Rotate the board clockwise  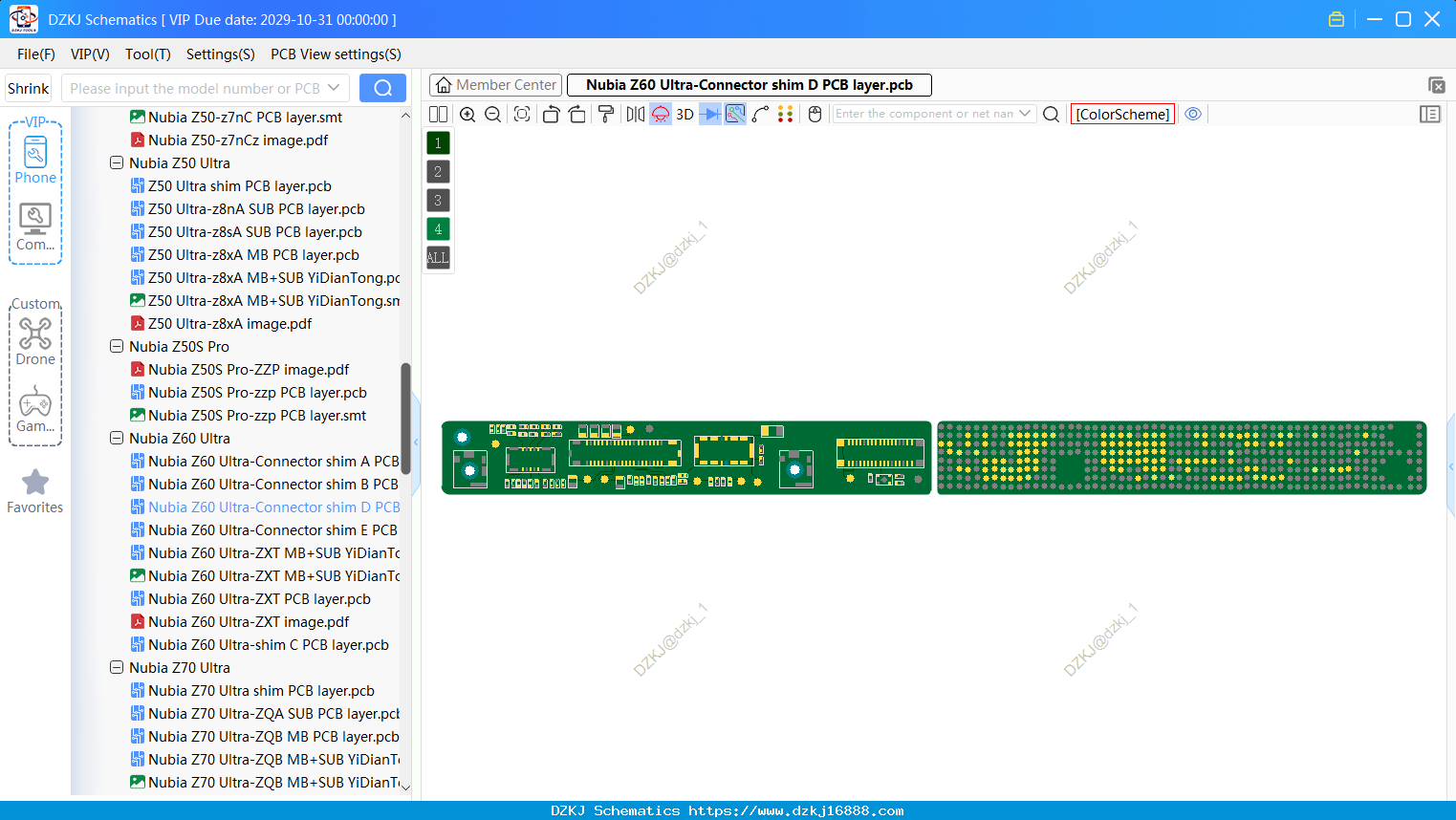click(x=577, y=114)
